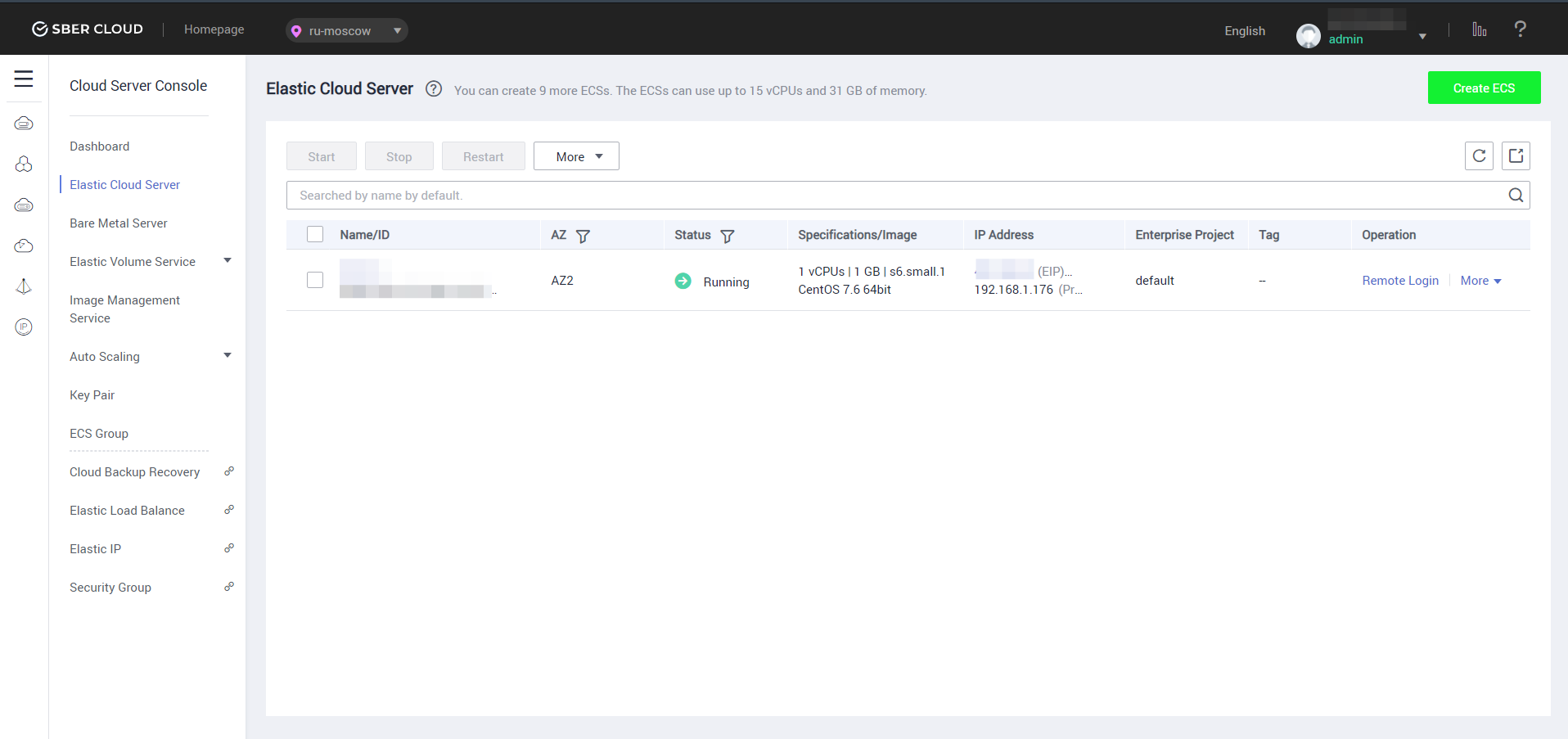Click the Status column filter icon

[x=727, y=236]
